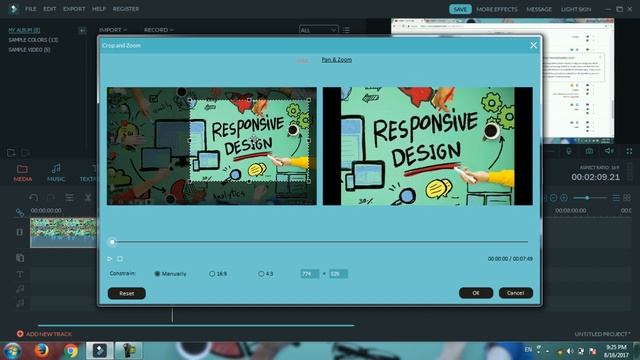Close the Crop and Zoom dialog
The width and height of the screenshot is (640, 360).
pos(533,45)
